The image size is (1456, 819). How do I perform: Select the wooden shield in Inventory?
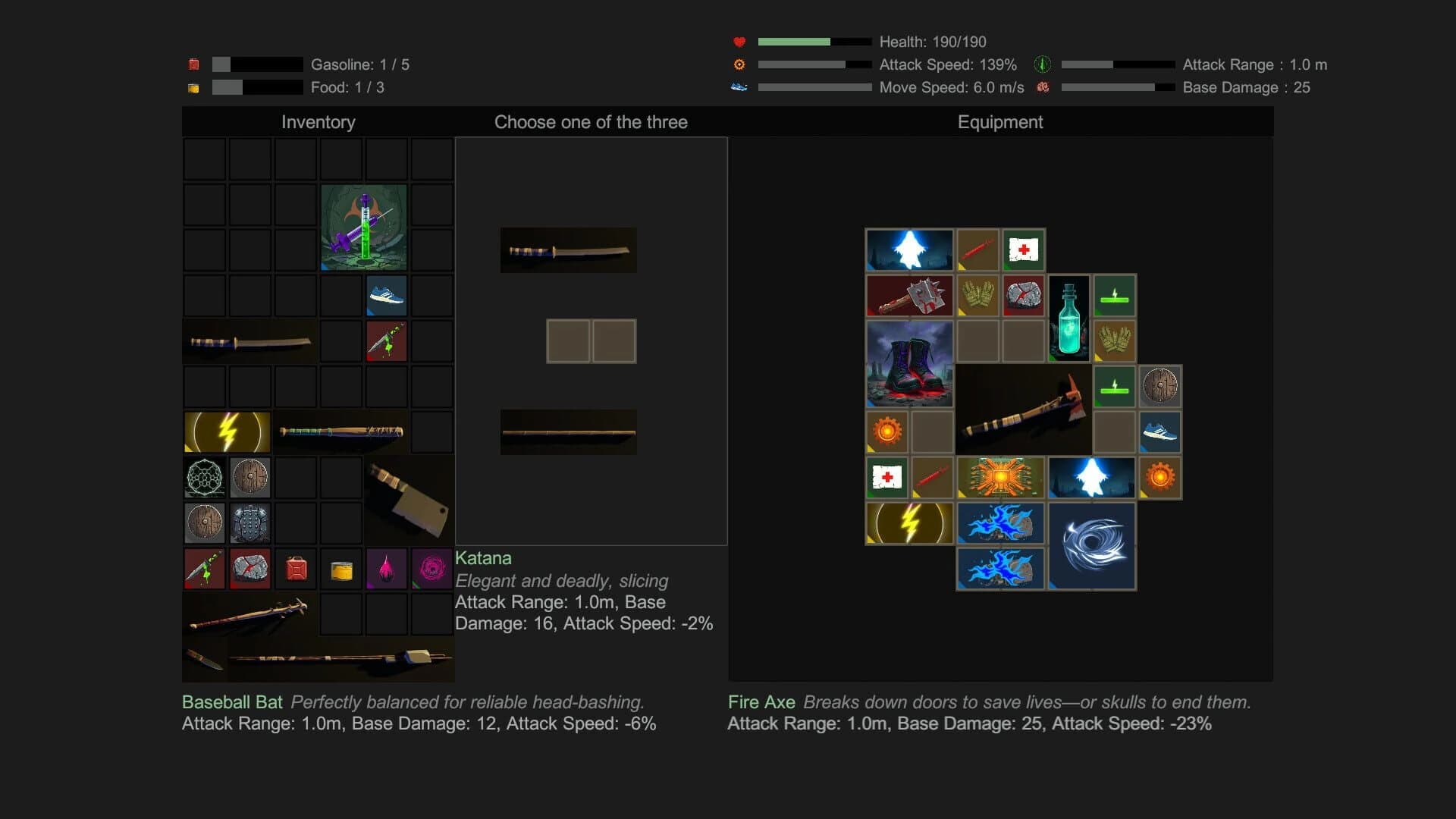pyautogui.click(x=250, y=478)
